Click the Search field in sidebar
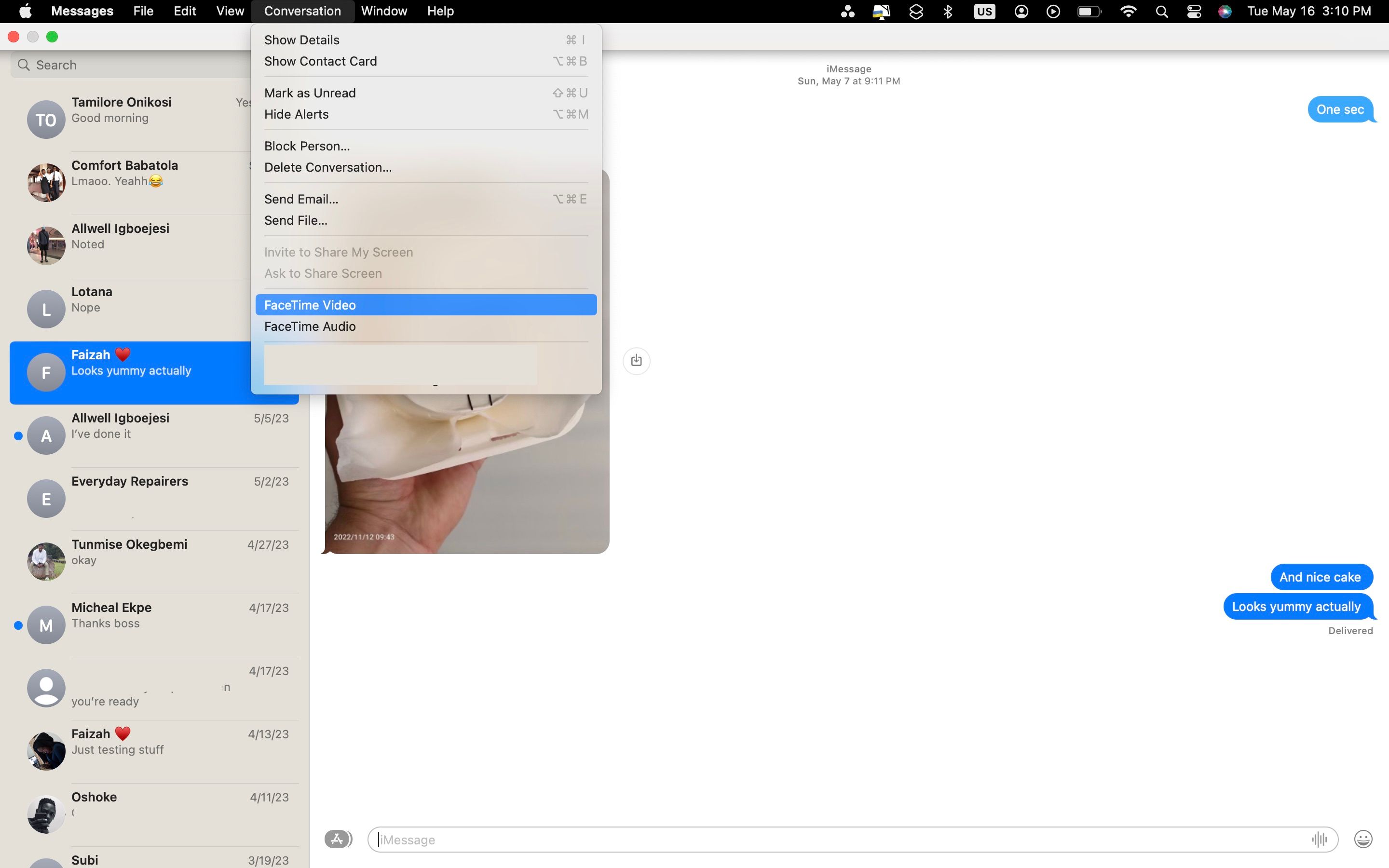 pyautogui.click(x=131, y=65)
